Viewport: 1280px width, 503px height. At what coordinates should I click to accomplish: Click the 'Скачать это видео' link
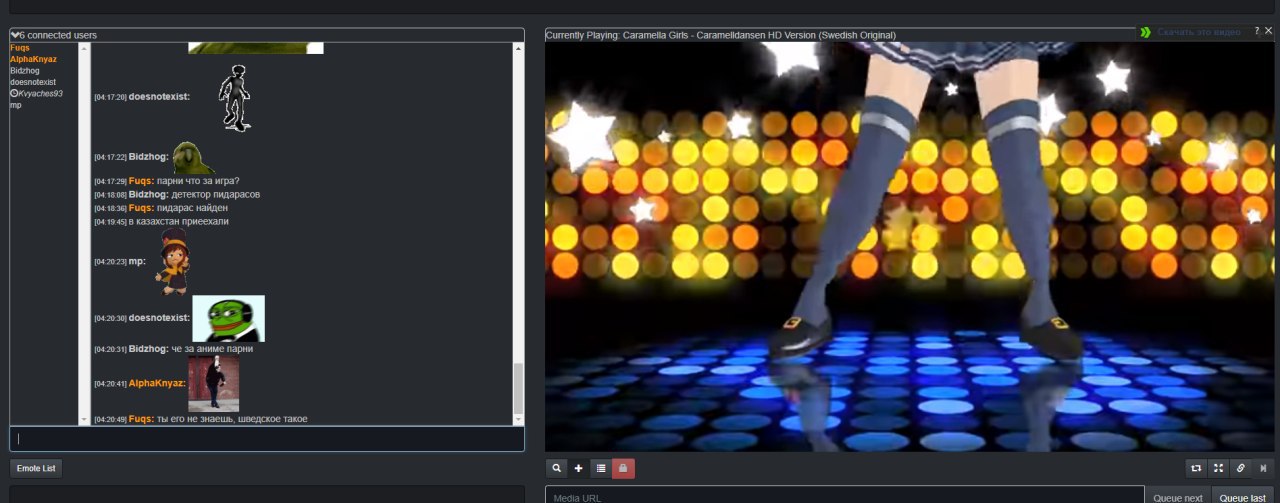1198,32
